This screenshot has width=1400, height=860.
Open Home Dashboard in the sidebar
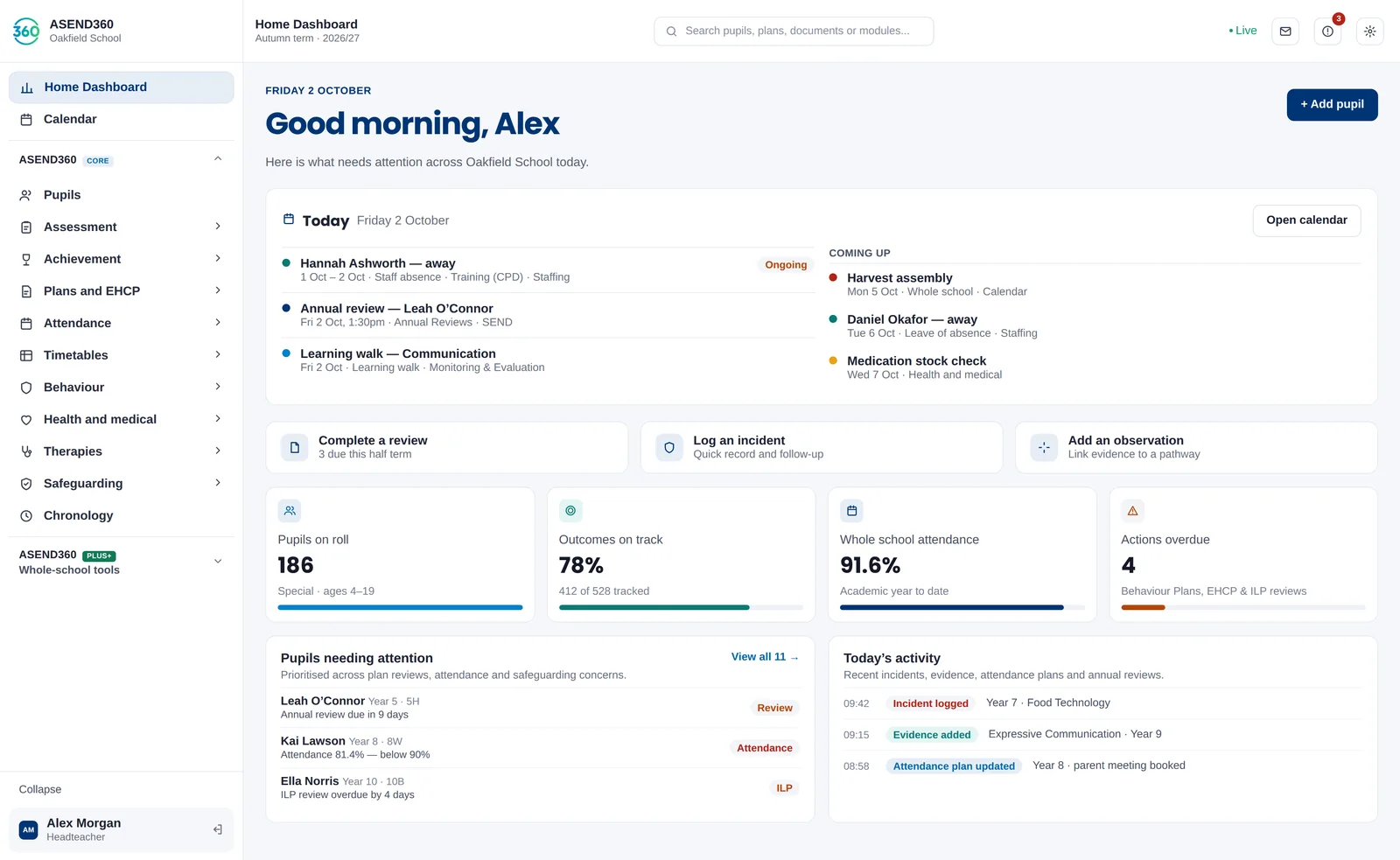(x=122, y=87)
